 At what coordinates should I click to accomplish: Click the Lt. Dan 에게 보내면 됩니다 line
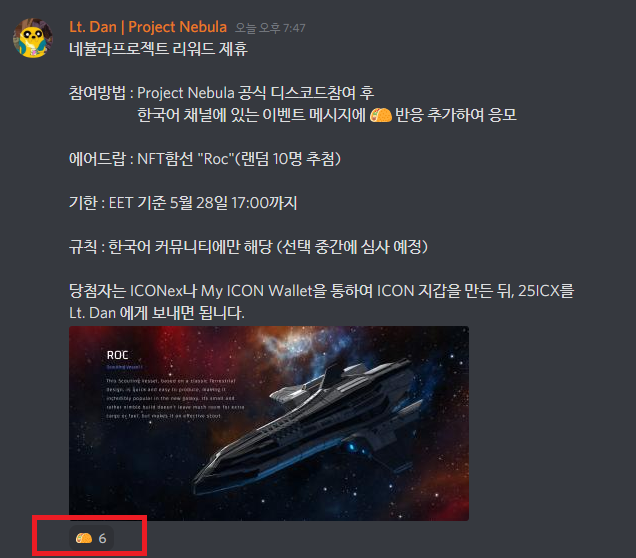point(157,313)
